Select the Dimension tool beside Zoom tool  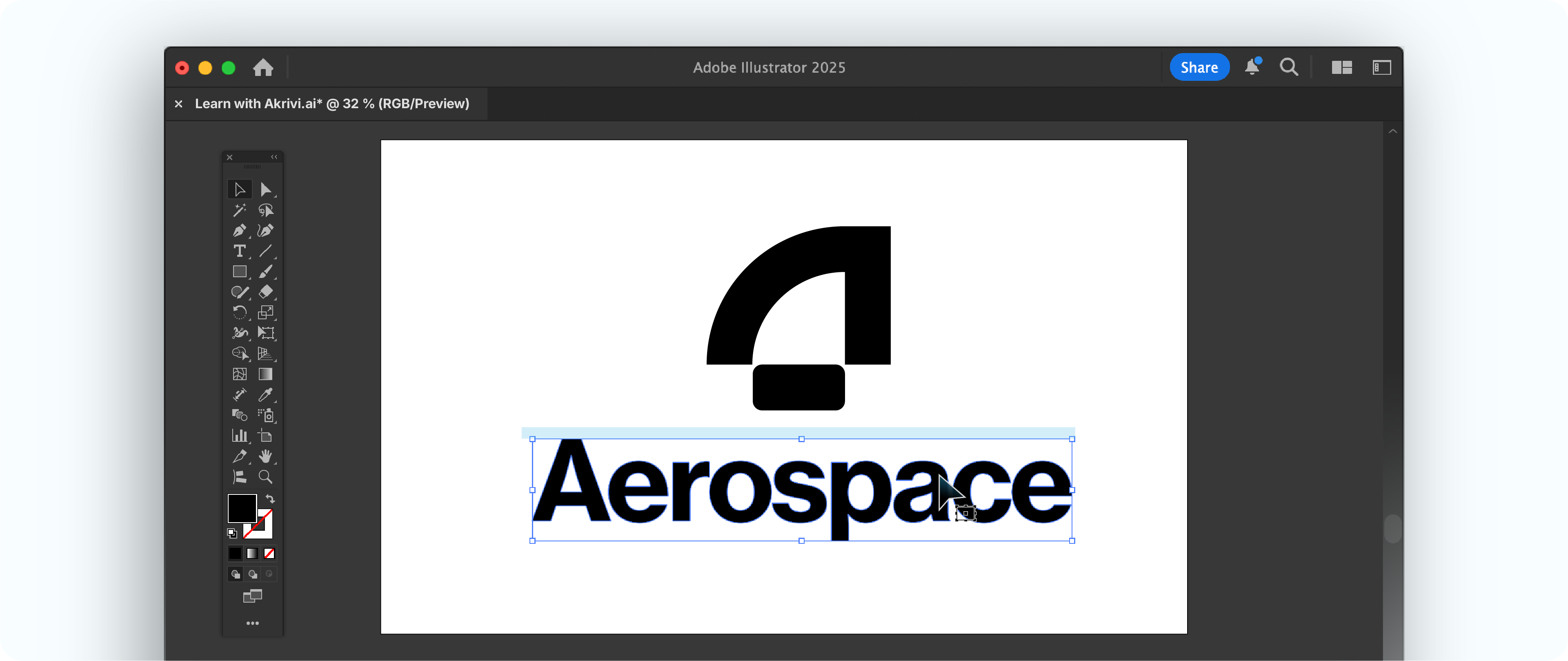(239, 476)
